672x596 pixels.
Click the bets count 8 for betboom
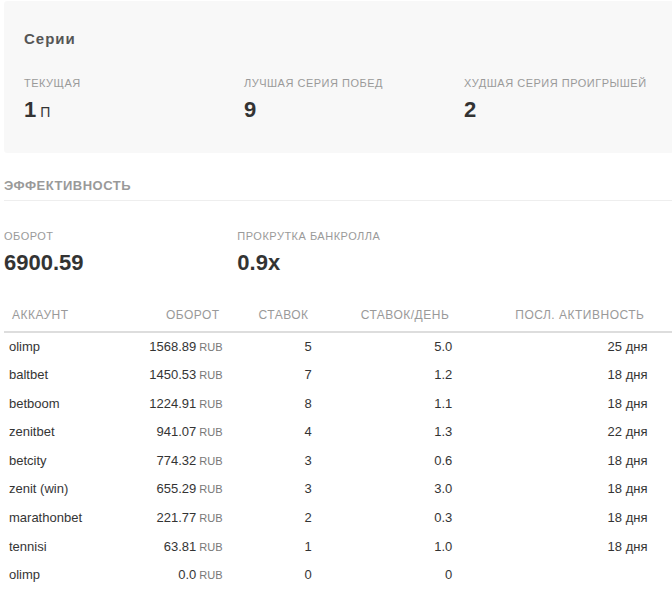(x=308, y=404)
